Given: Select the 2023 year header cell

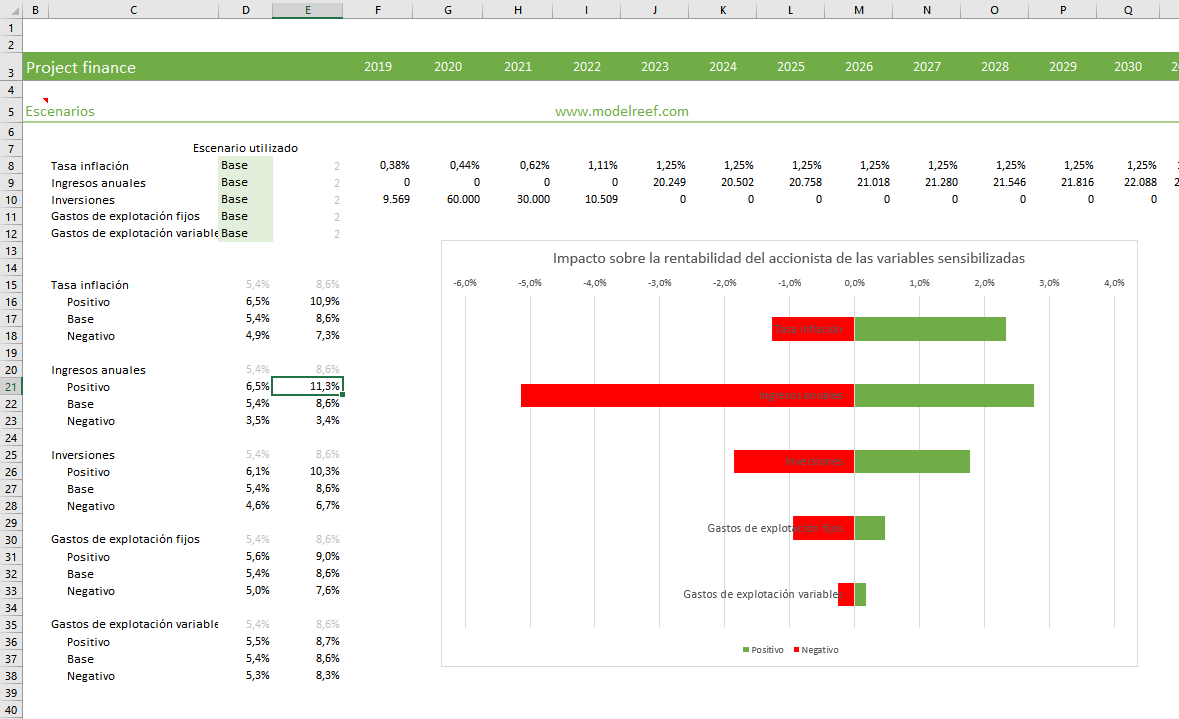Looking at the screenshot, I should pyautogui.click(x=654, y=67).
